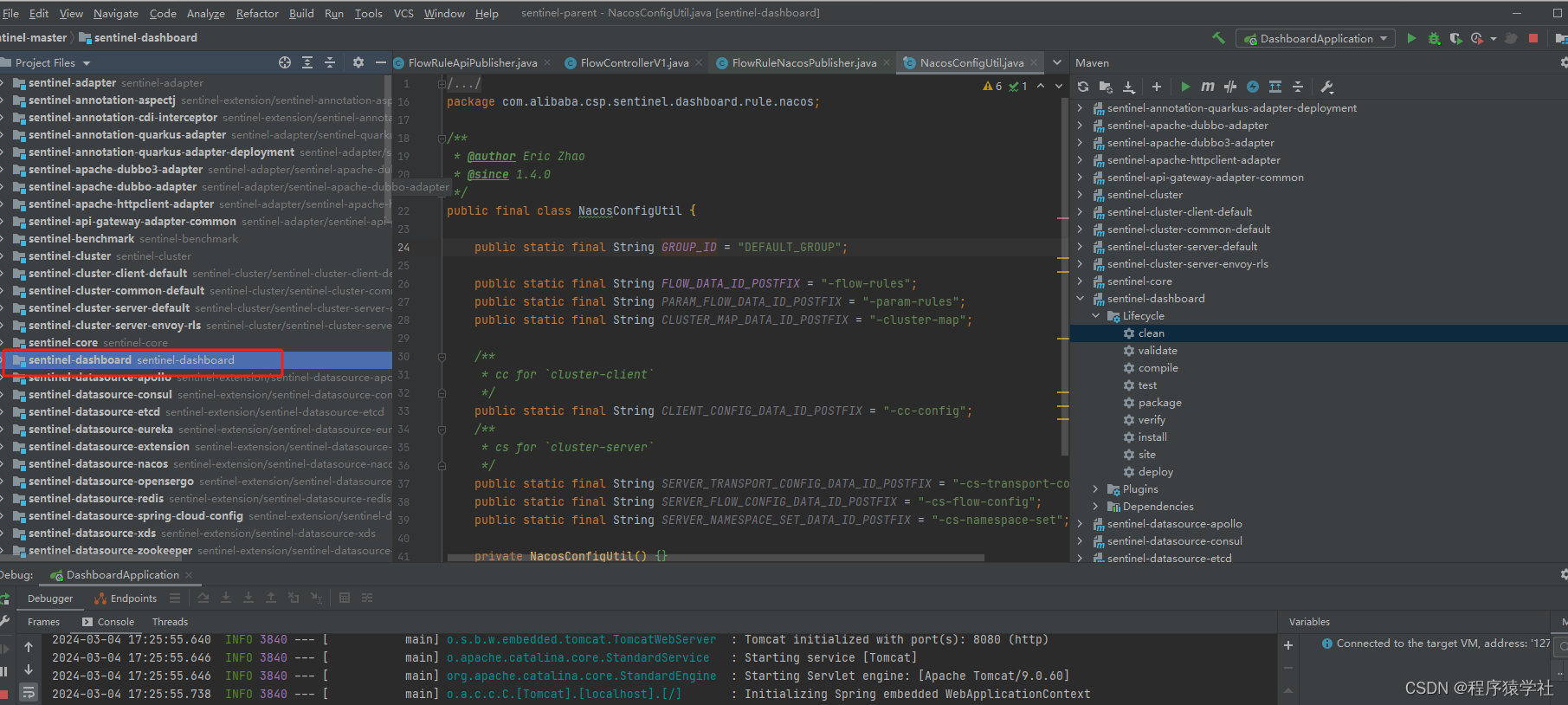The height and width of the screenshot is (705, 1568).
Task: Open Project Files view dropdown
Action: (x=87, y=63)
